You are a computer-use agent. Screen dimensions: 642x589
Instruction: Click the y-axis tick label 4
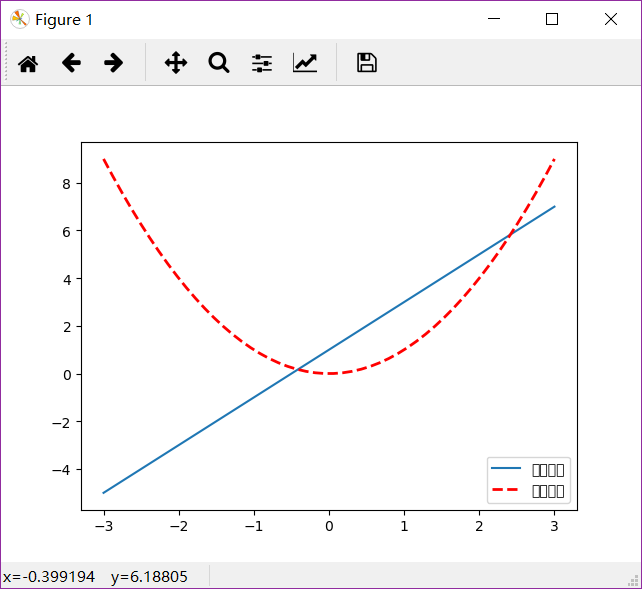[x=66, y=279]
